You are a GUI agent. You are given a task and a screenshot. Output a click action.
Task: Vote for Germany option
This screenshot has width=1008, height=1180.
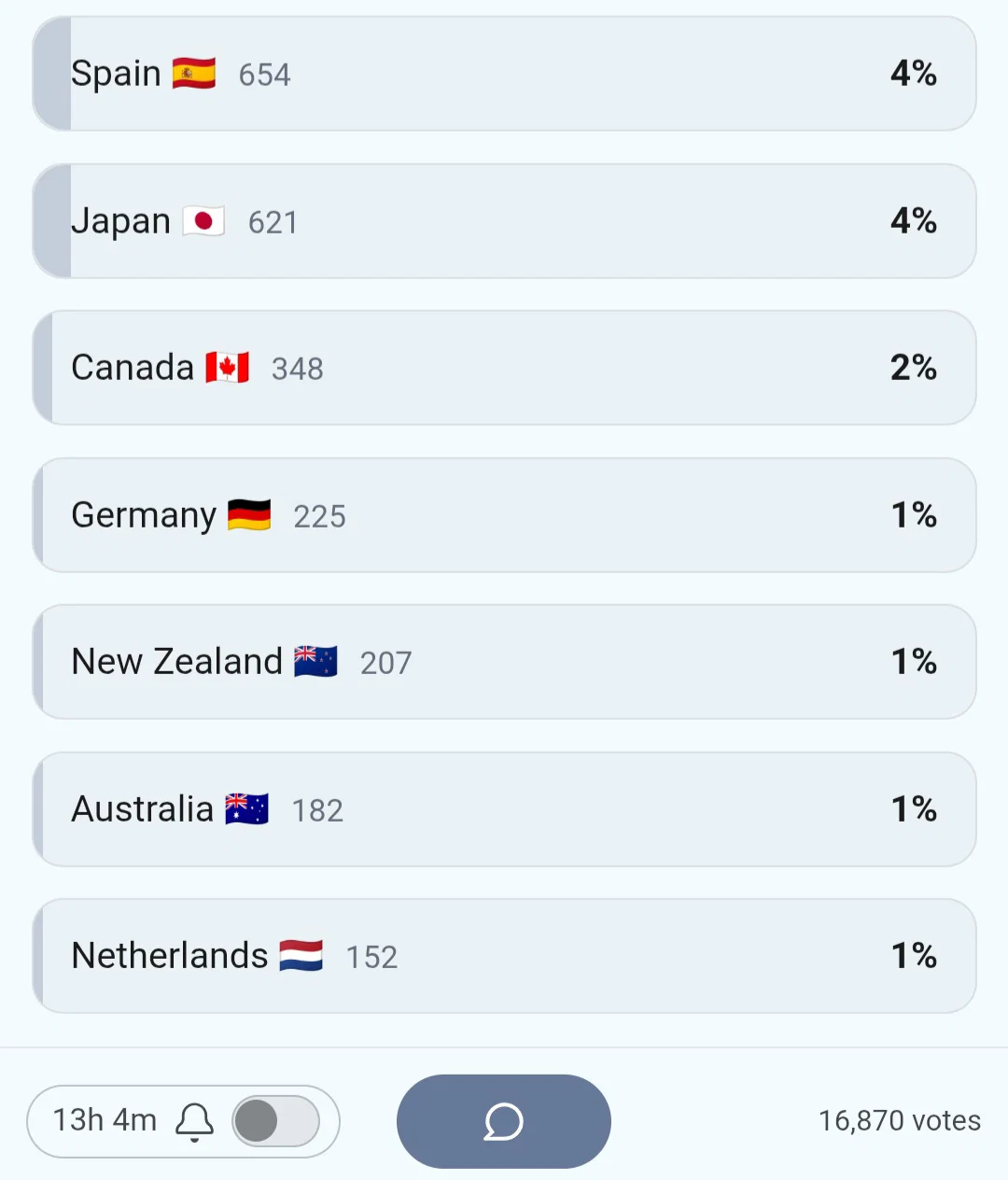[504, 515]
